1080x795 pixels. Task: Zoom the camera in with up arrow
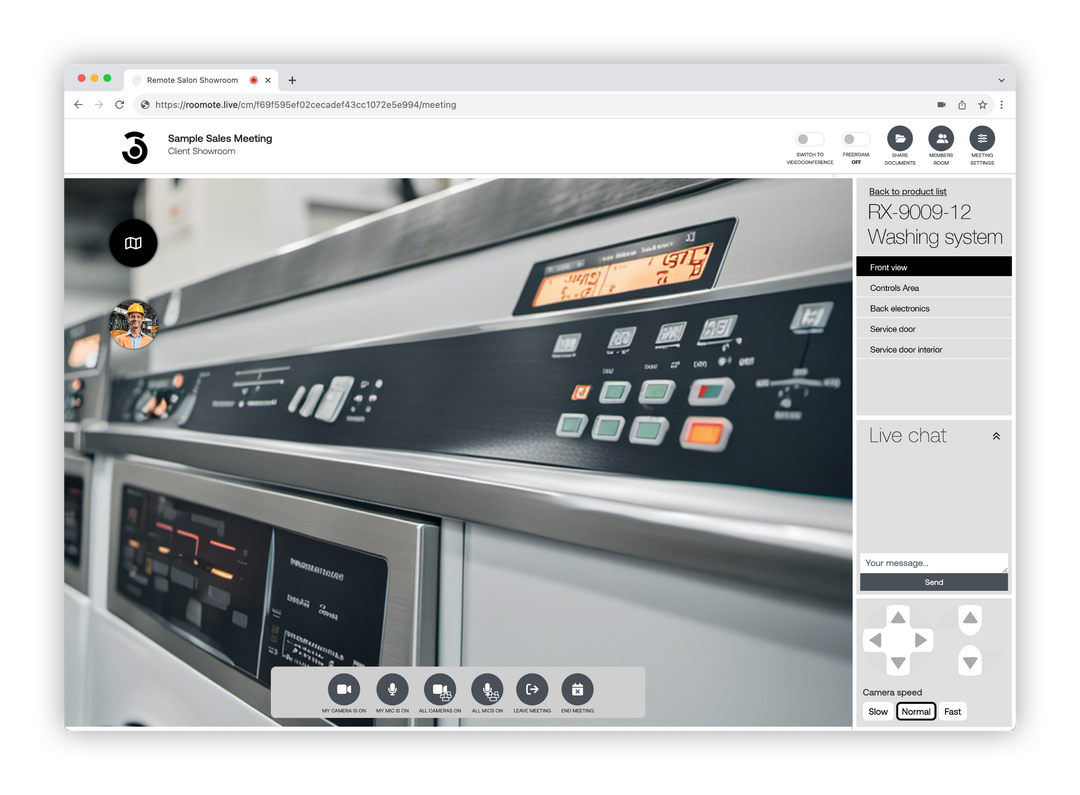pos(969,619)
